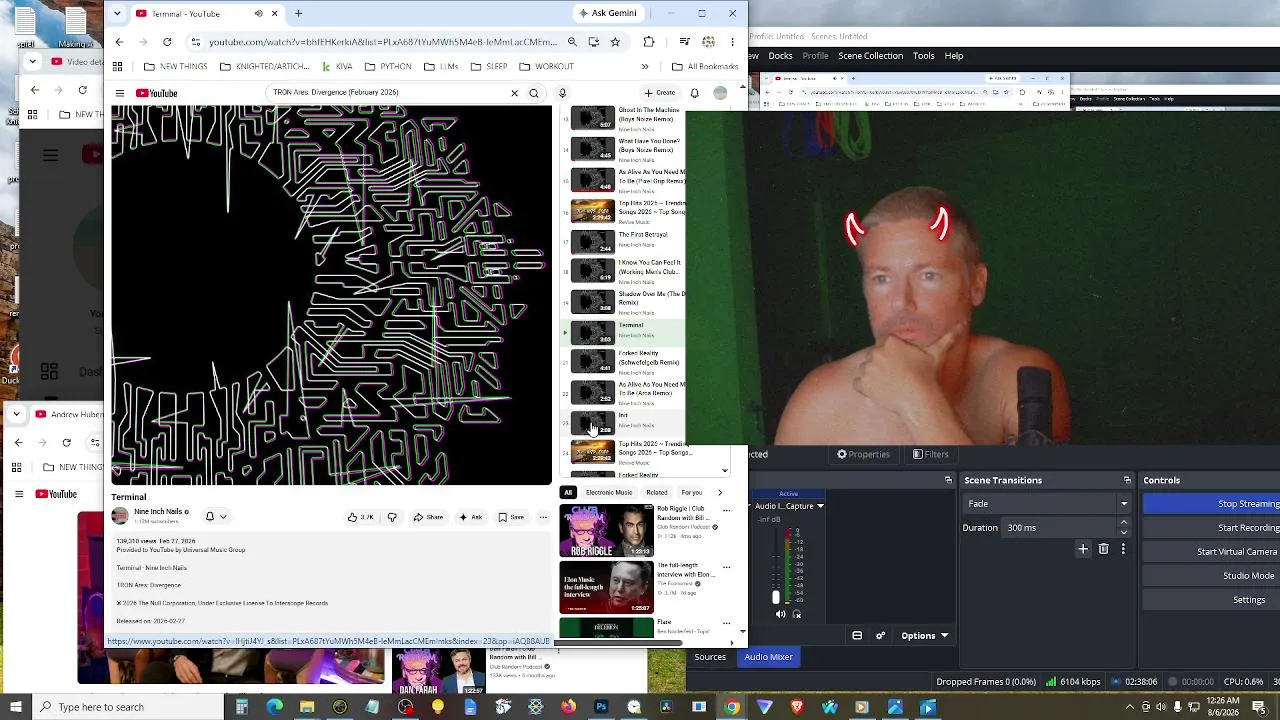Image resolution: width=1280 pixels, height=720 pixels.
Task: Select the Electronic Music filter chip
Action: click(x=609, y=492)
